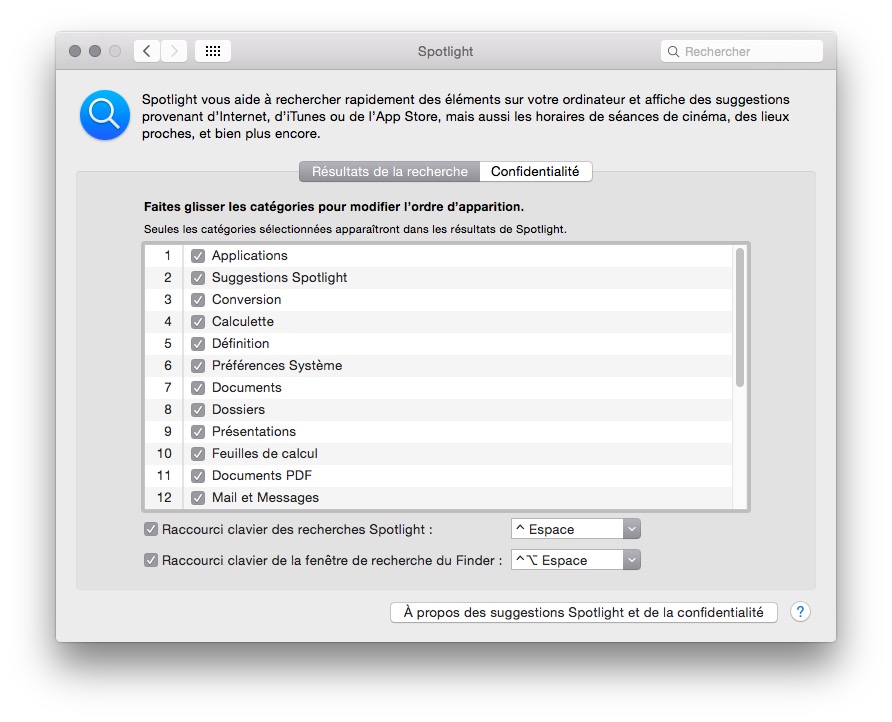Switch to Confidentialité tab
This screenshot has width=892, height=722.
click(535, 172)
